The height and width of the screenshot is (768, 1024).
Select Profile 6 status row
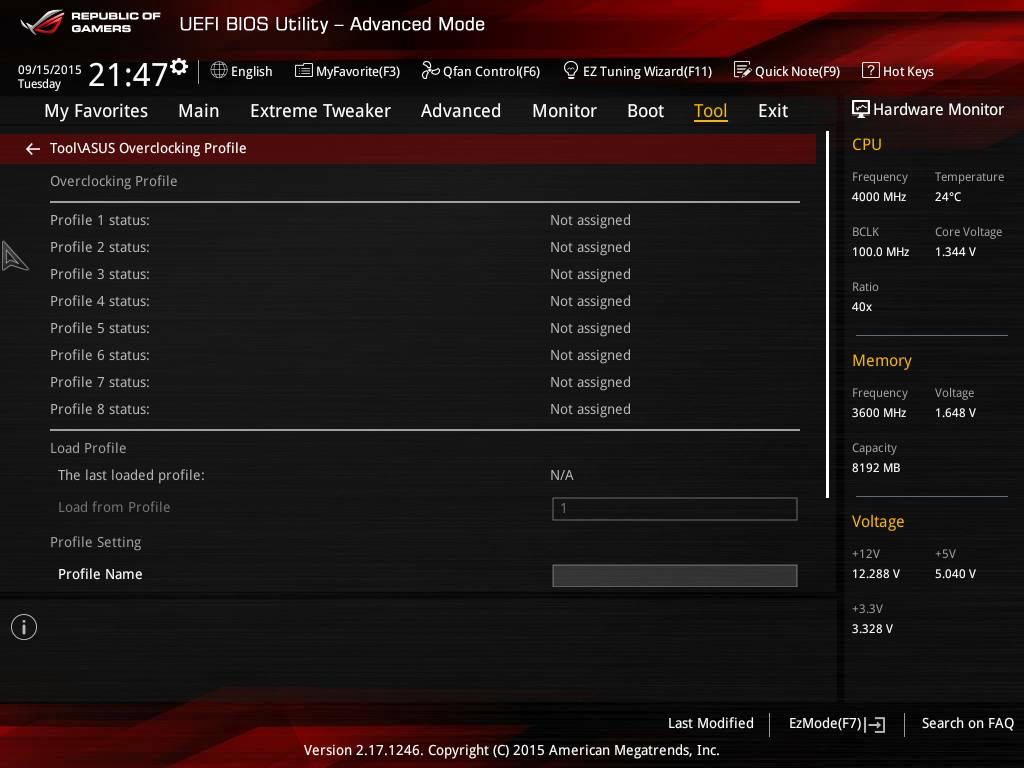pyautogui.click(x=424, y=355)
